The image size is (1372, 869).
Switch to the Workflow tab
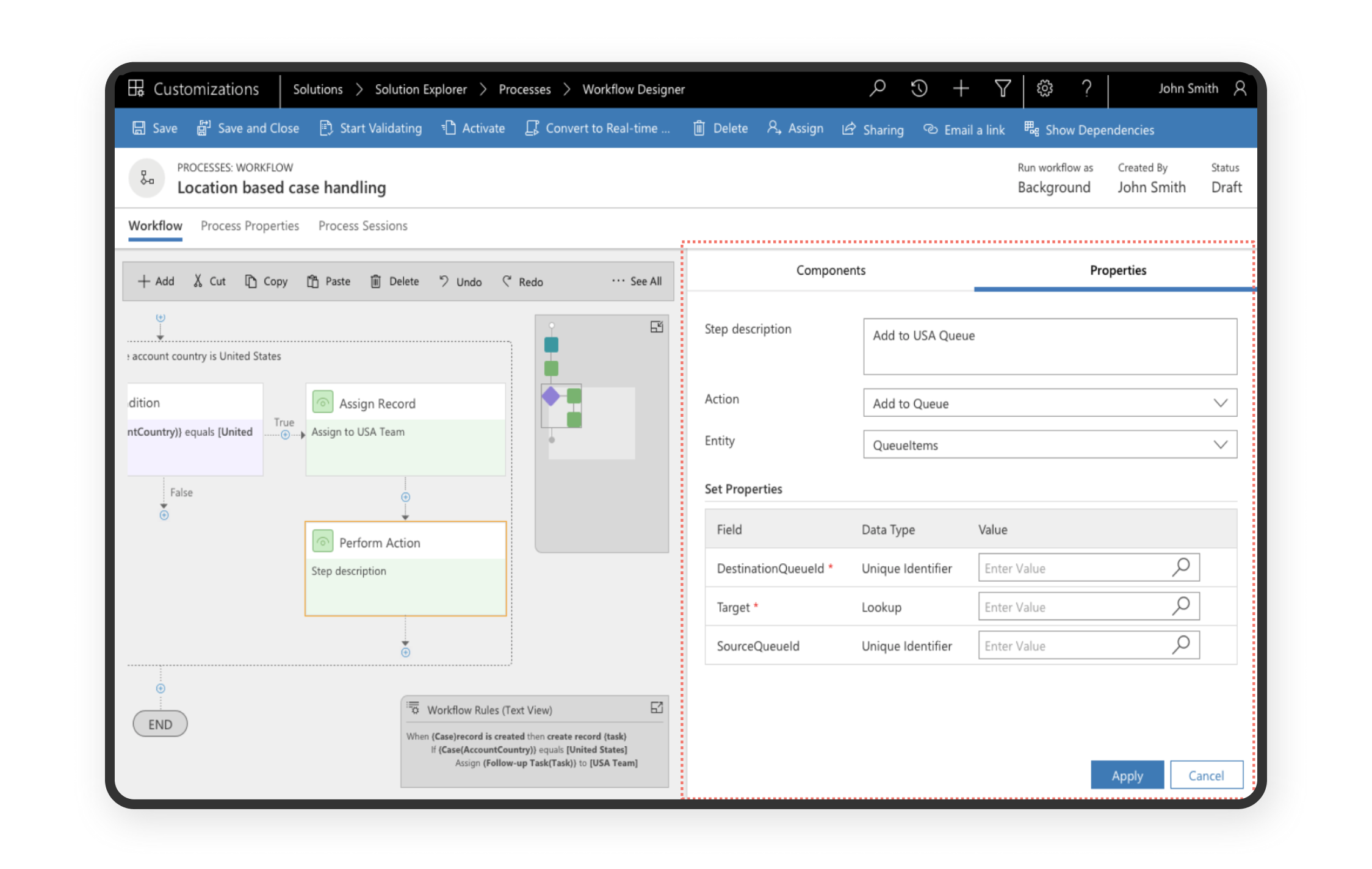pos(155,226)
